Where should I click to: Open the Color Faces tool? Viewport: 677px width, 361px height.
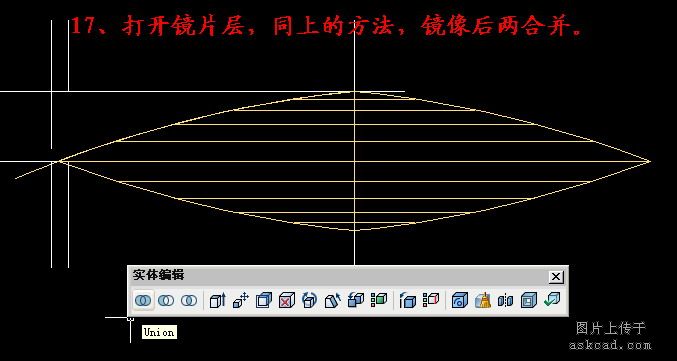[x=379, y=300]
